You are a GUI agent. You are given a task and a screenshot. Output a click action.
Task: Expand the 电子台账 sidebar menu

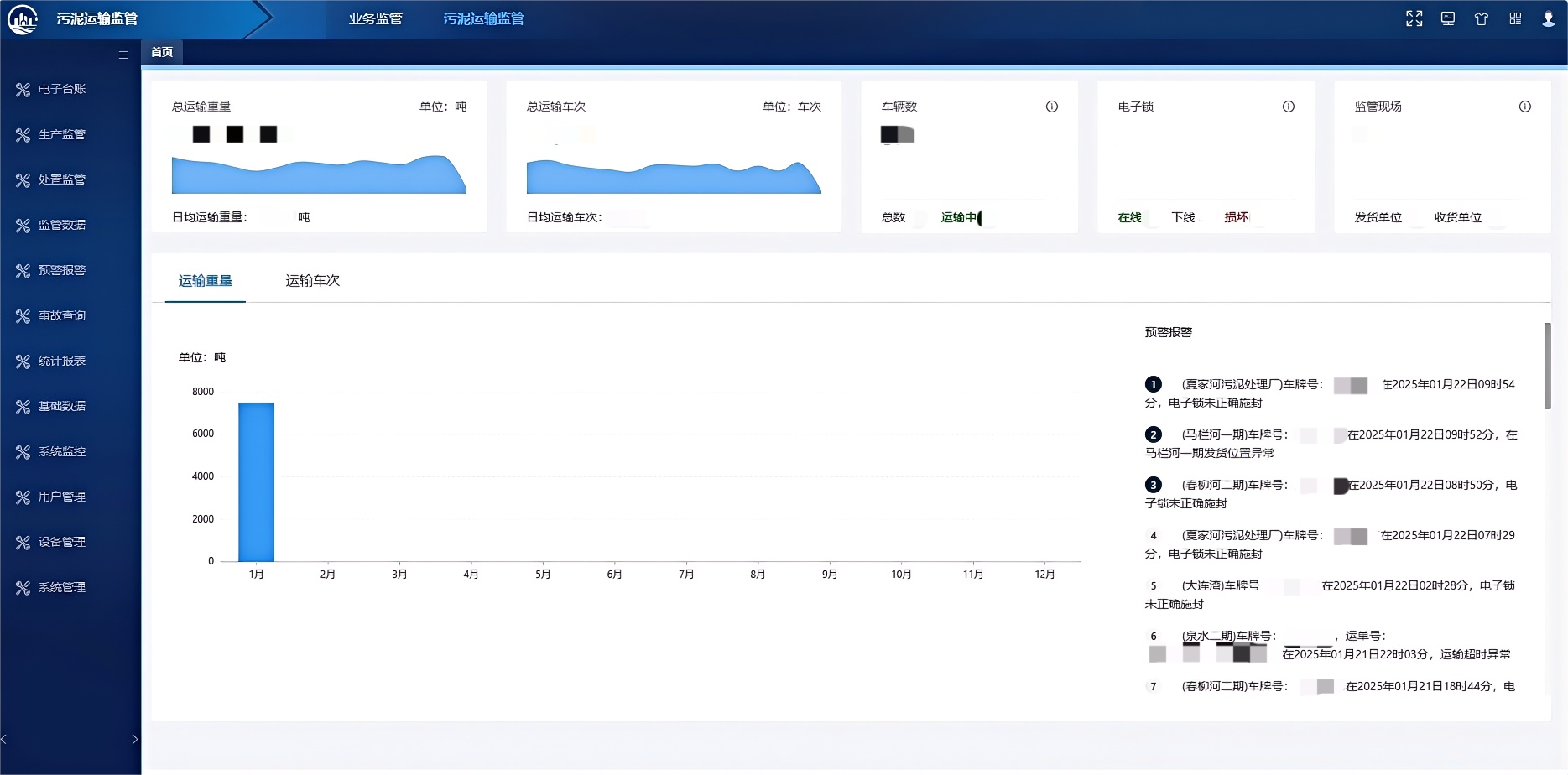tap(62, 89)
